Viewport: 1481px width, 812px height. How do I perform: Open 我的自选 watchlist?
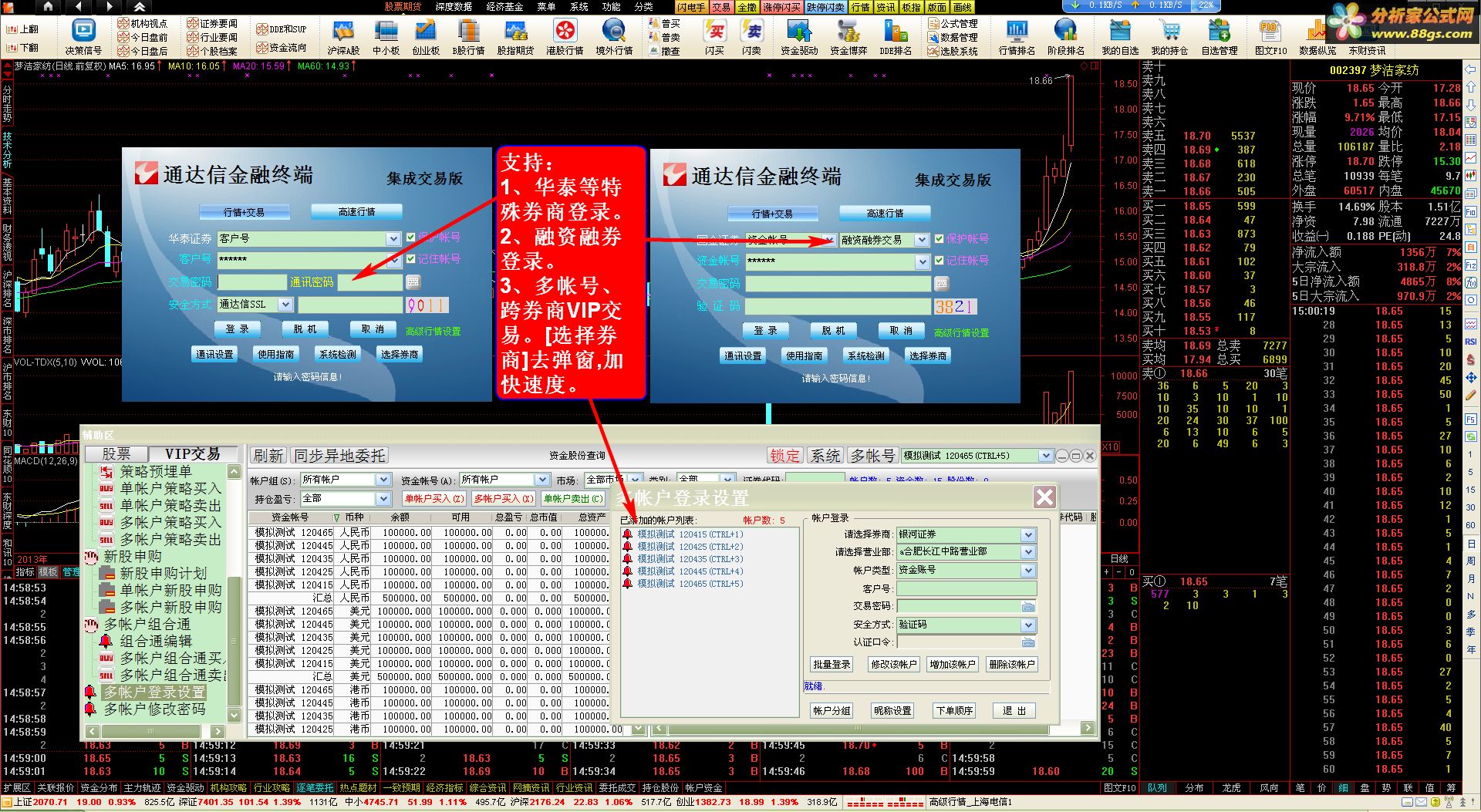click(x=1120, y=37)
